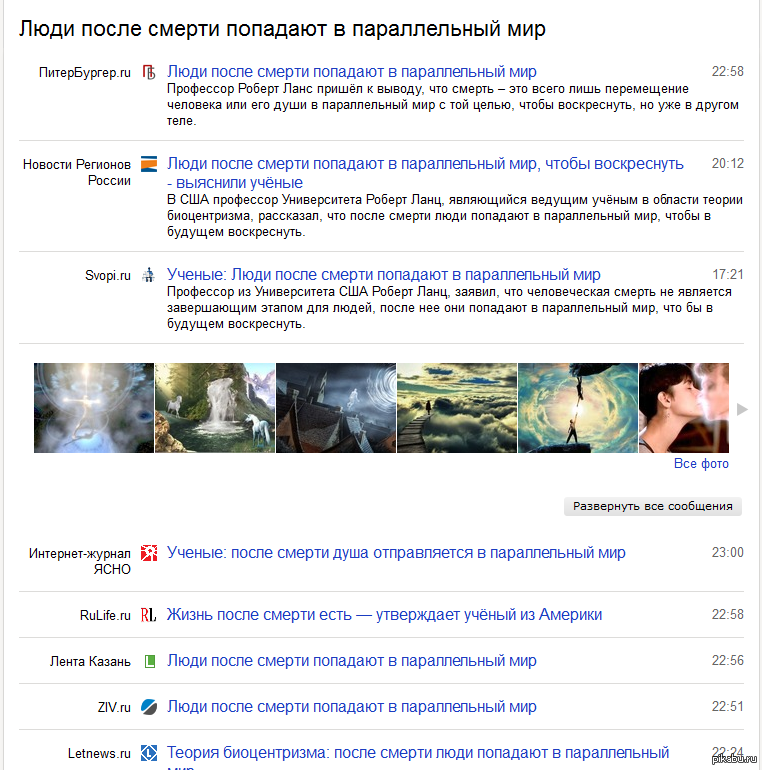Click the snippet starting 'В США профессор Университета'

pyautogui.click(x=455, y=216)
